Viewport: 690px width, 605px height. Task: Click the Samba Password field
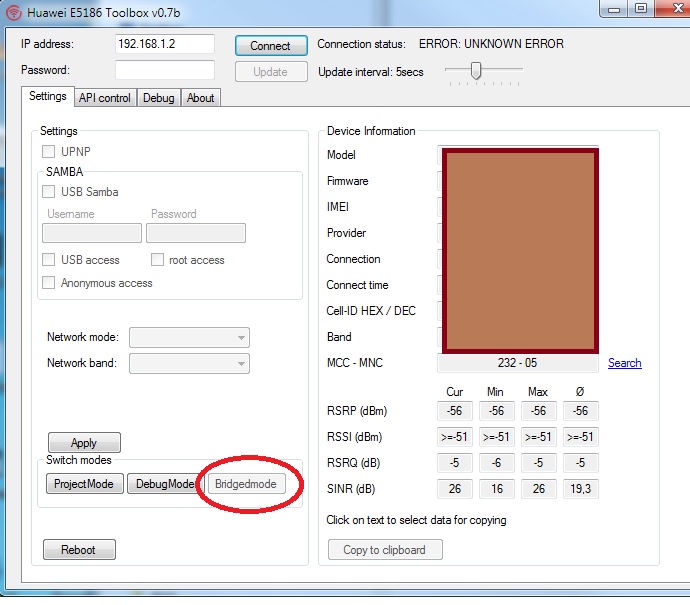[196, 233]
